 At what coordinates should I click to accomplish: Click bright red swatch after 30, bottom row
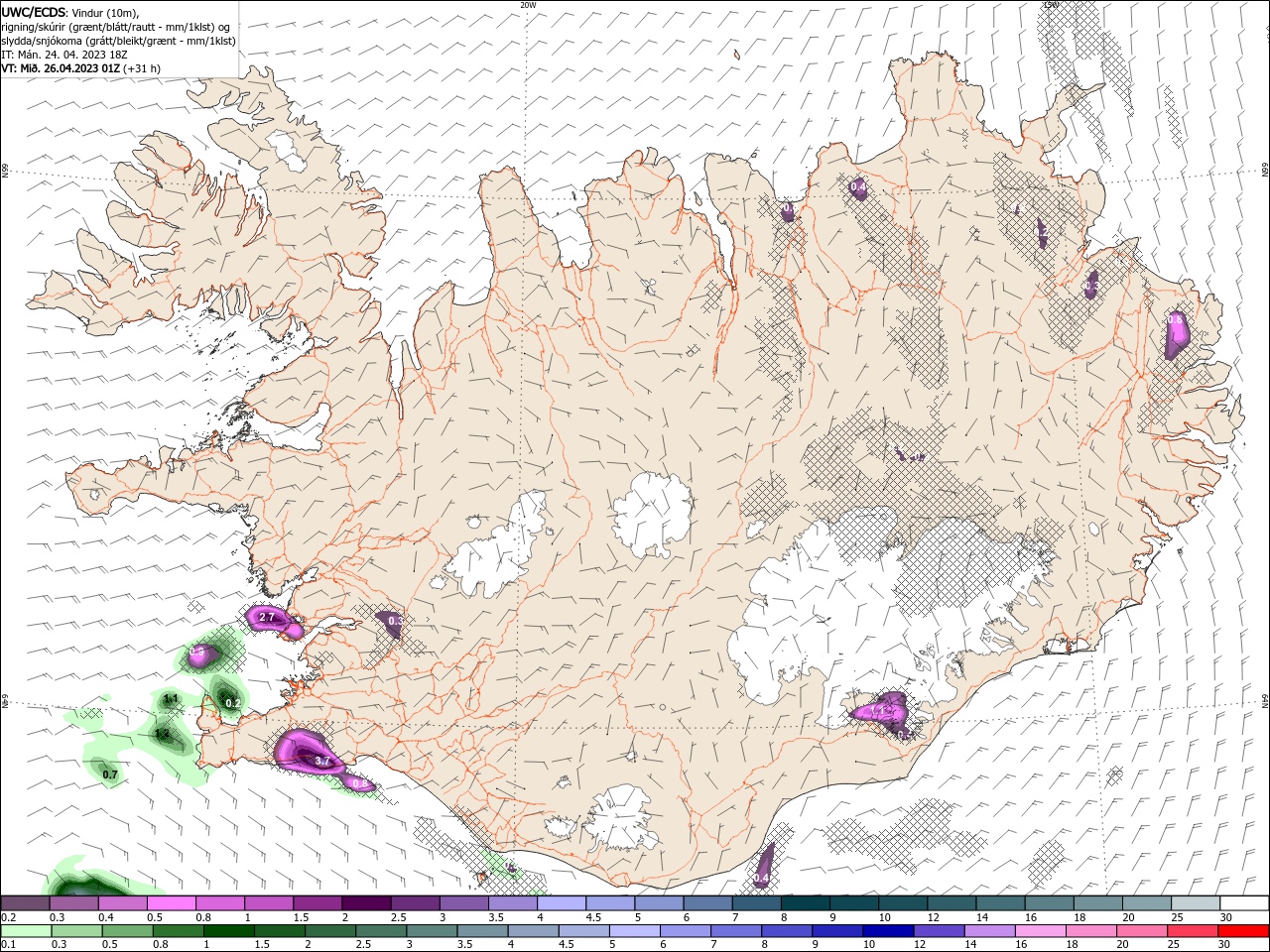[x=1242, y=931]
